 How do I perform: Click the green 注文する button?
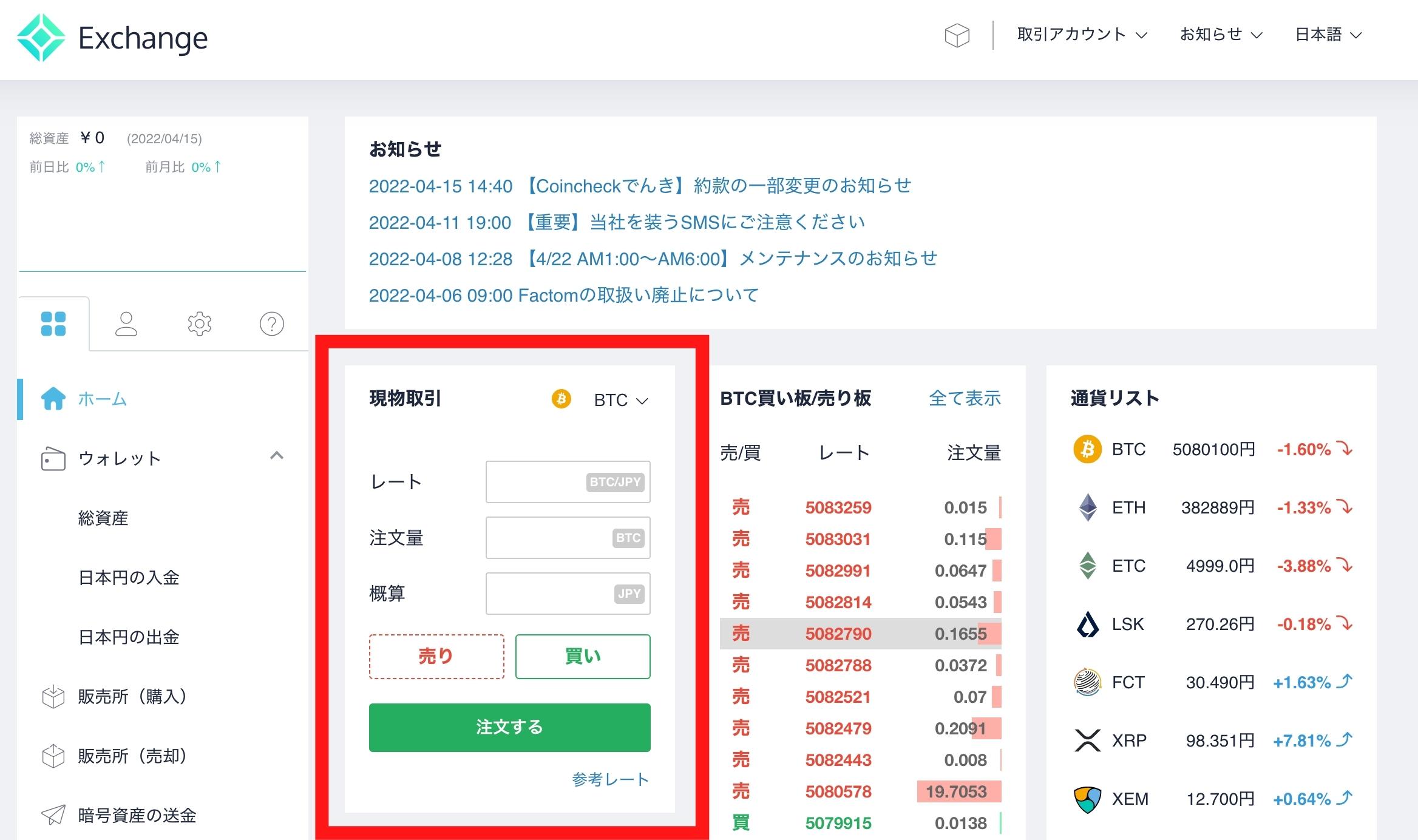tap(510, 728)
